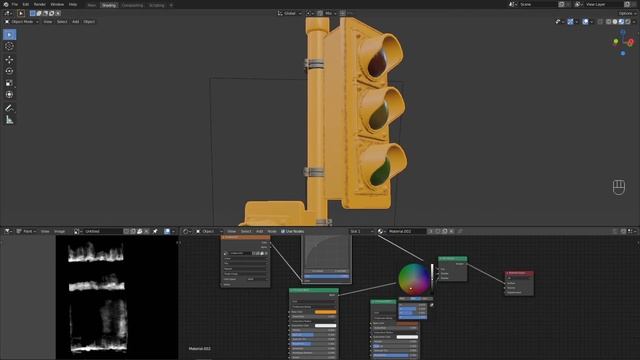This screenshot has height=360, width=640.
Task: Switch to rendered viewport shading
Action: [628, 22]
